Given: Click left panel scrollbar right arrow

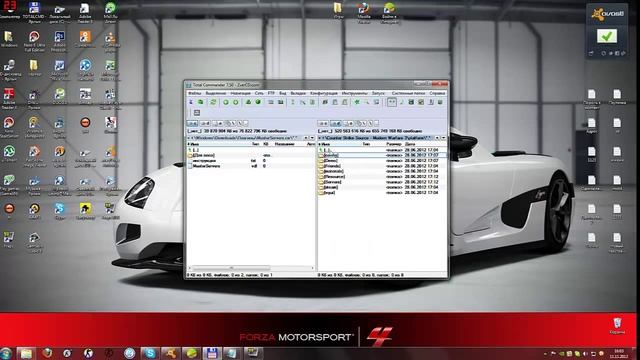Looking at the screenshot, I should click(313, 268).
